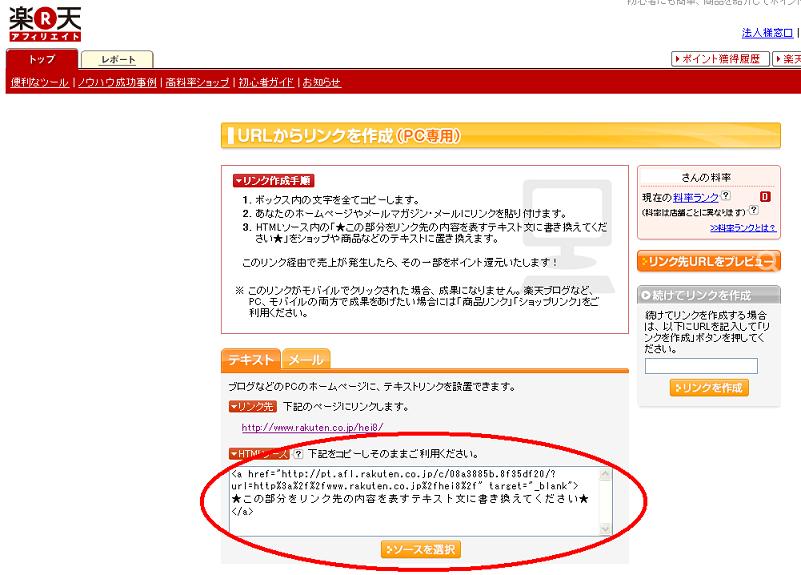
Task: Click the source box scrollbar down arrow
Action: [x=605, y=529]
